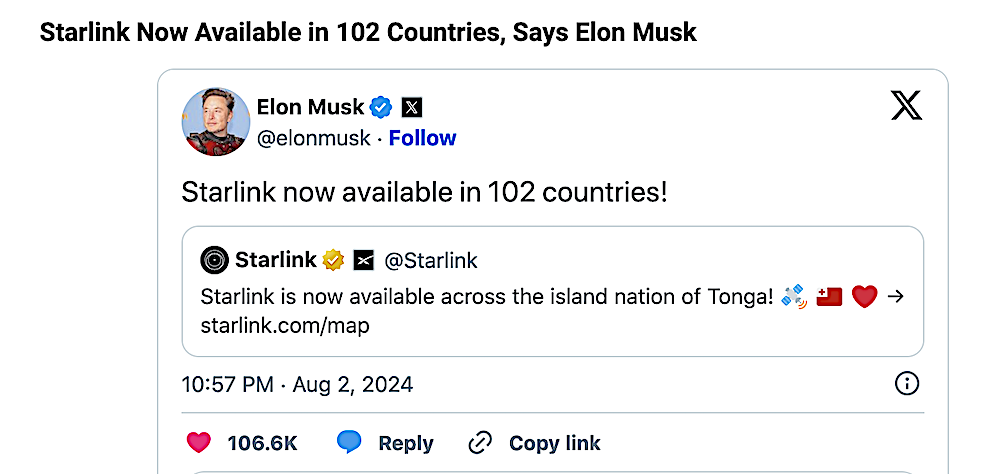The height and width of the screenshot is (474, 1008).
Task: Open the 10:57 PM Aug 2, 2024 timestamp
Action: tap(297, 385)
